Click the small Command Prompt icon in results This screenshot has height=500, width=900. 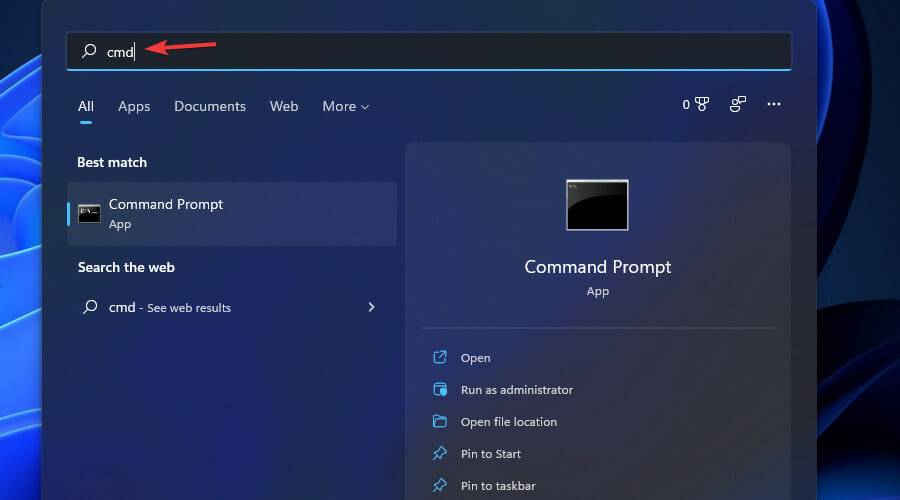point(89,214)
